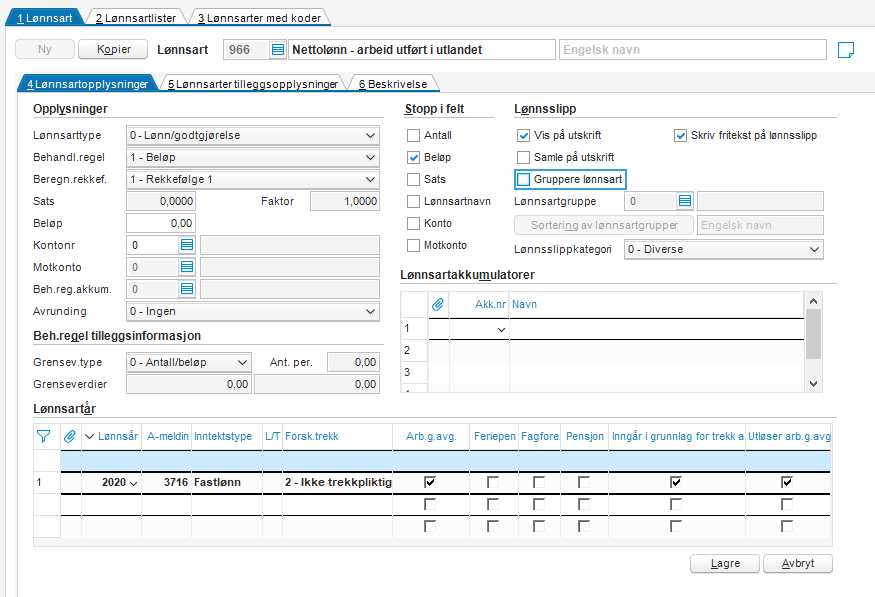
Task: Click the chevron beside Lønnsår column header
Action: click(x=89, y=436)
